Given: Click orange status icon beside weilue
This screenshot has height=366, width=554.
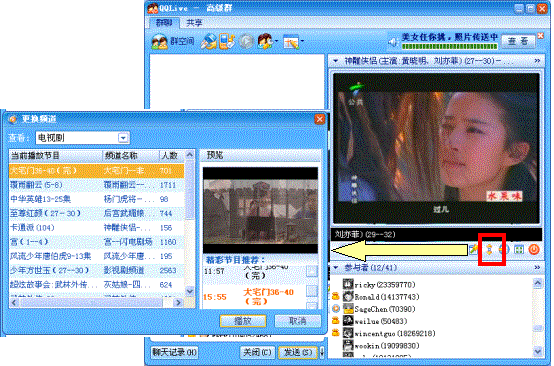Looking at the screenshot, I should (336, 320).
